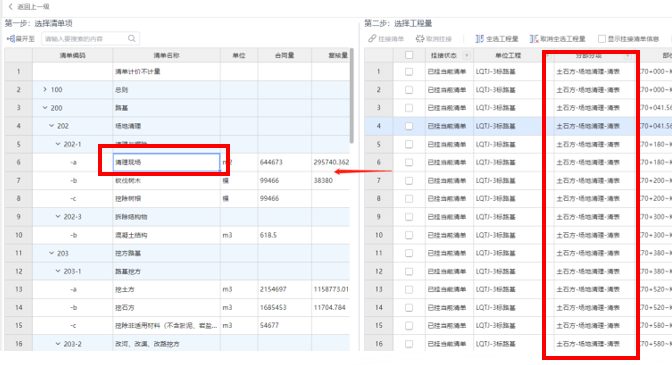Click the 644673 contract quantity cell
This screenshot has width=672, height=365.
point(285,162)
